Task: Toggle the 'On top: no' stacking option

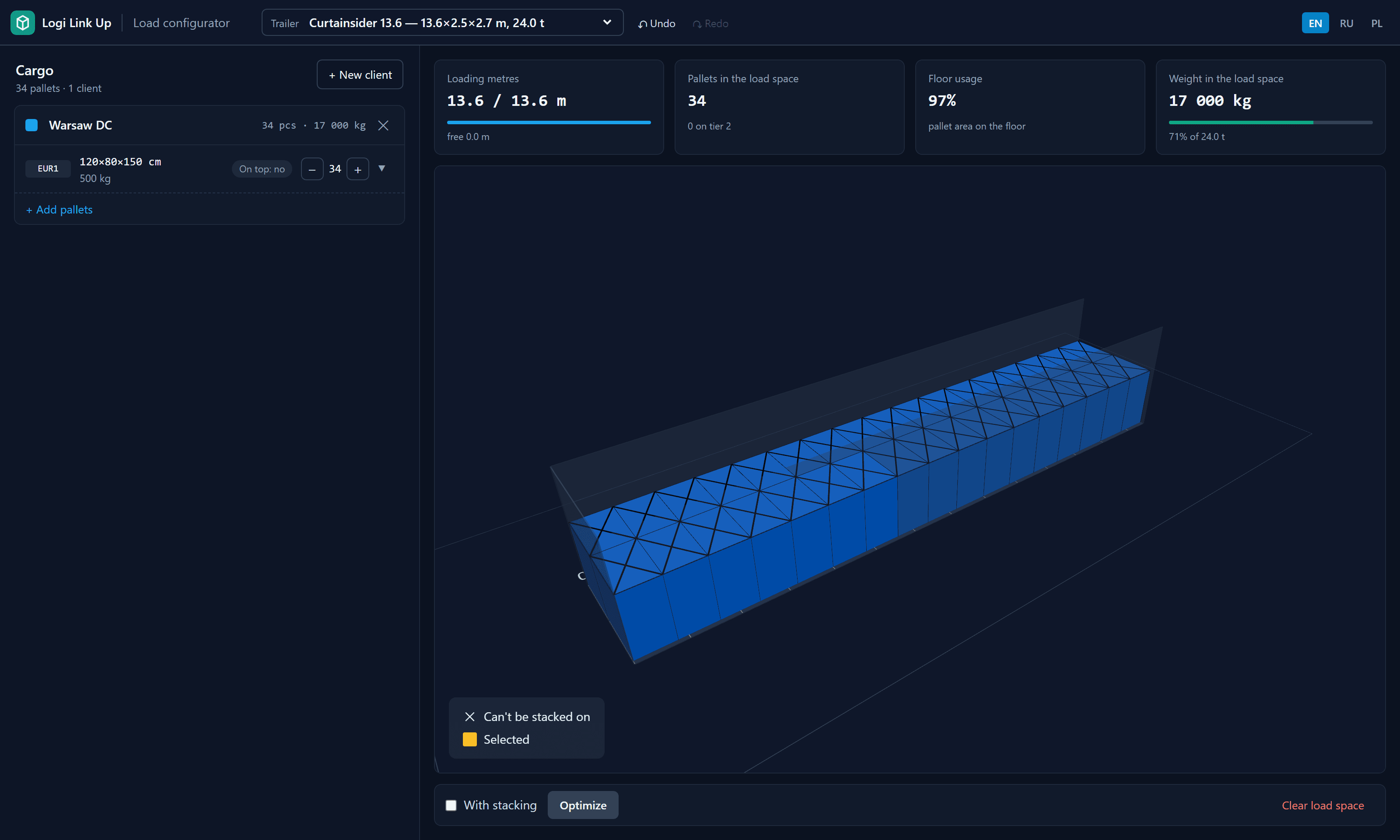Action: coord(262,169)
